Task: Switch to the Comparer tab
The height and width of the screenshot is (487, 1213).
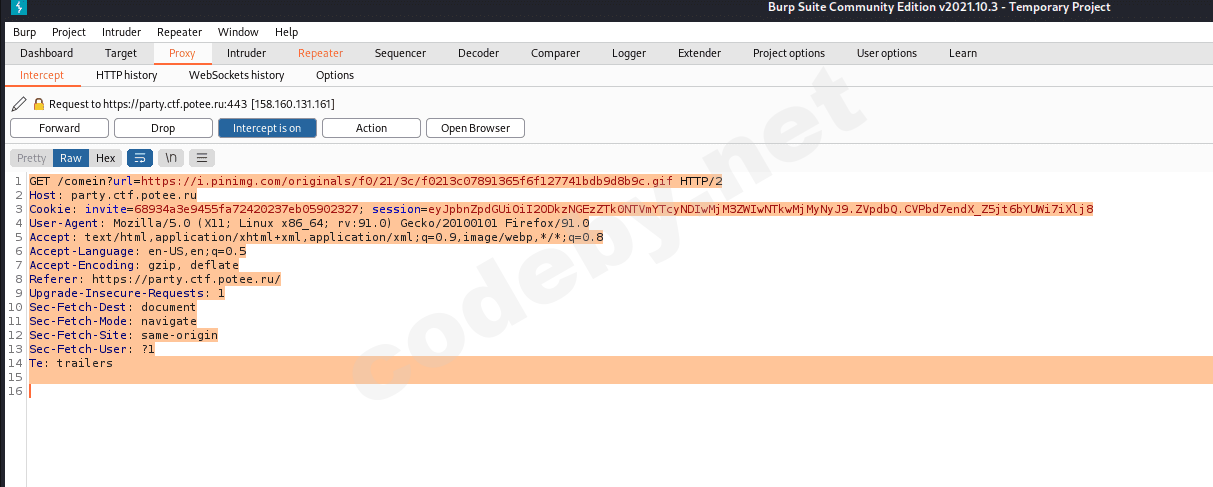Action: click(x=555, y=53)
